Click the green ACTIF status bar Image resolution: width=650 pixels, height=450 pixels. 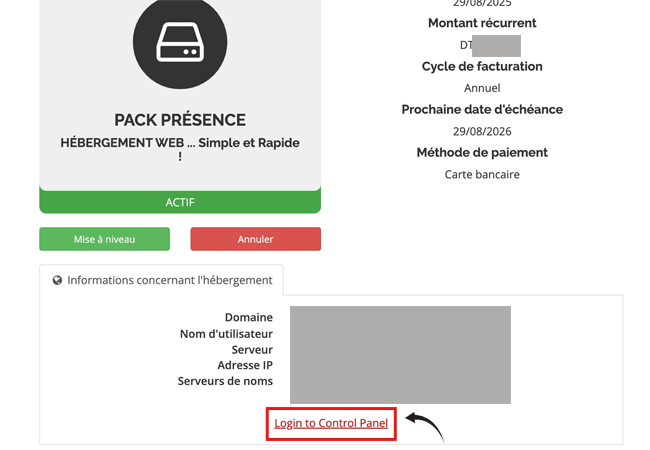(x=180, y=202)
